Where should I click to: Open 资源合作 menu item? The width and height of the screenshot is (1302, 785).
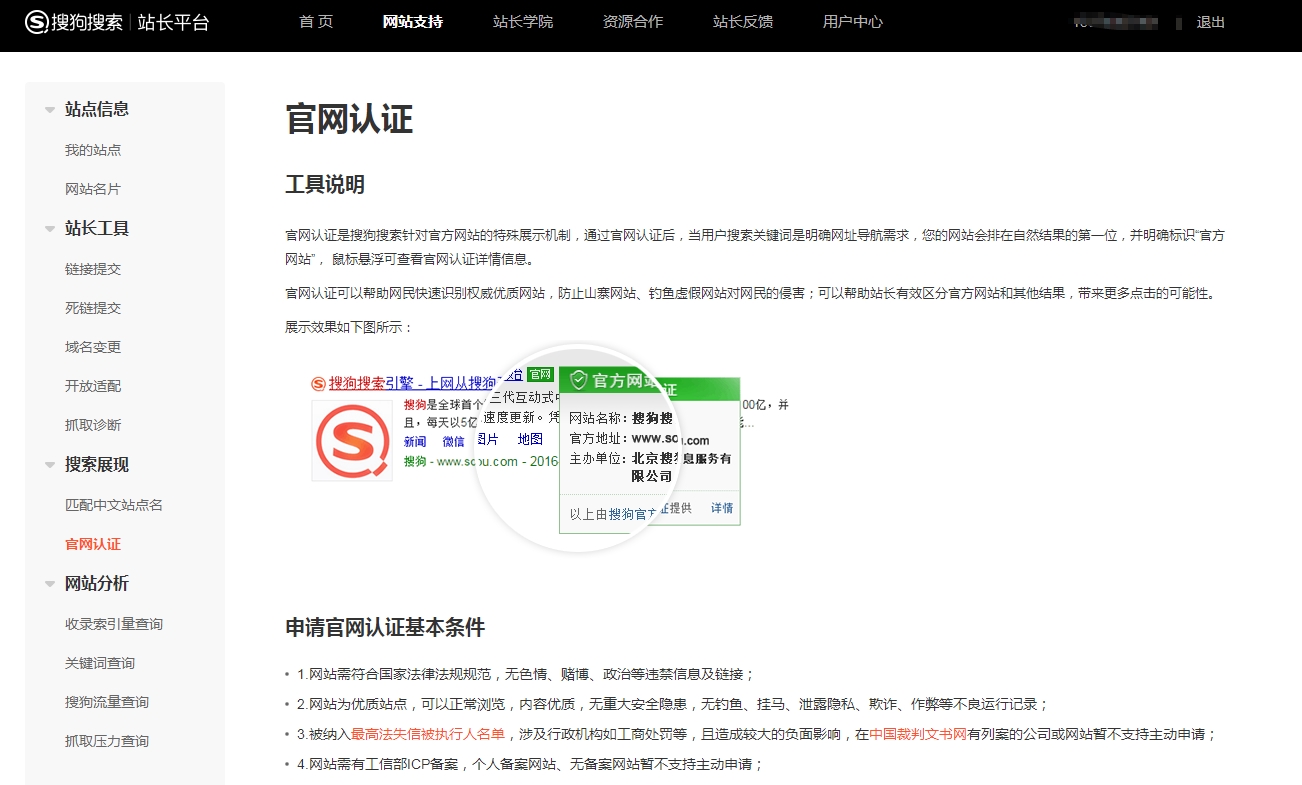pyautogui.click(x=633, y=21)
